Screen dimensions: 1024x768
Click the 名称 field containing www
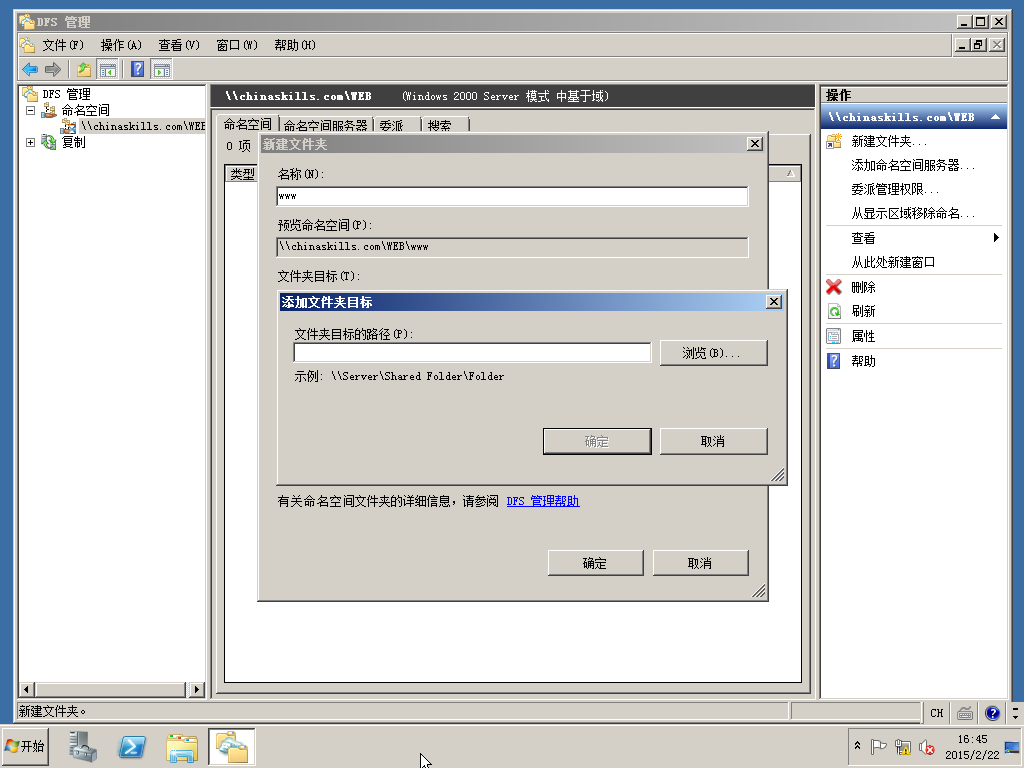click(513, 196)
